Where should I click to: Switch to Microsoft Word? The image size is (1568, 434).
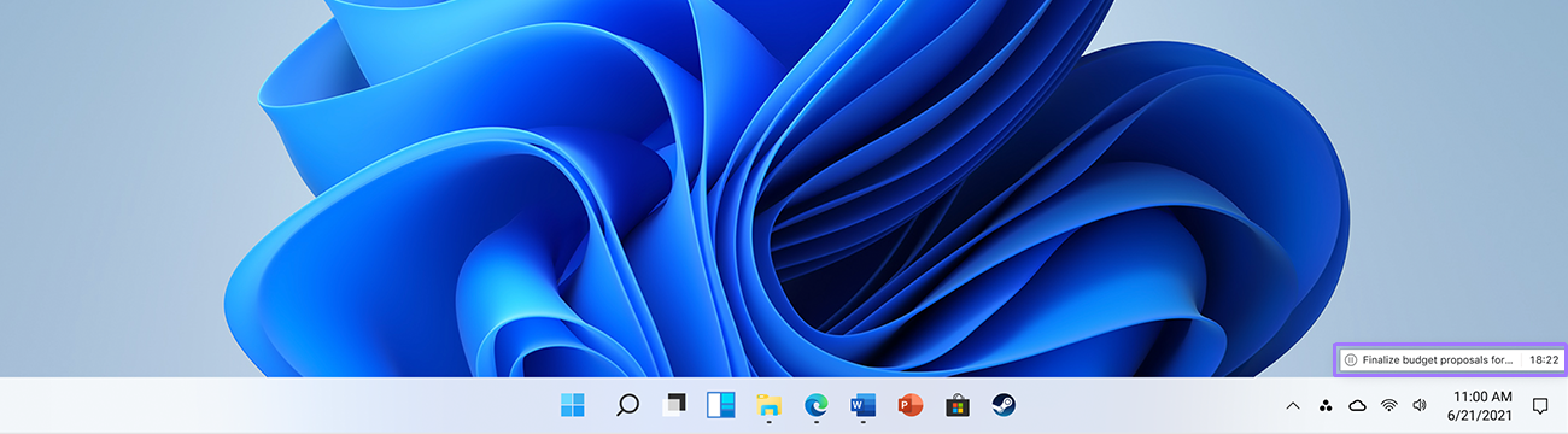[x=863, y=405]
